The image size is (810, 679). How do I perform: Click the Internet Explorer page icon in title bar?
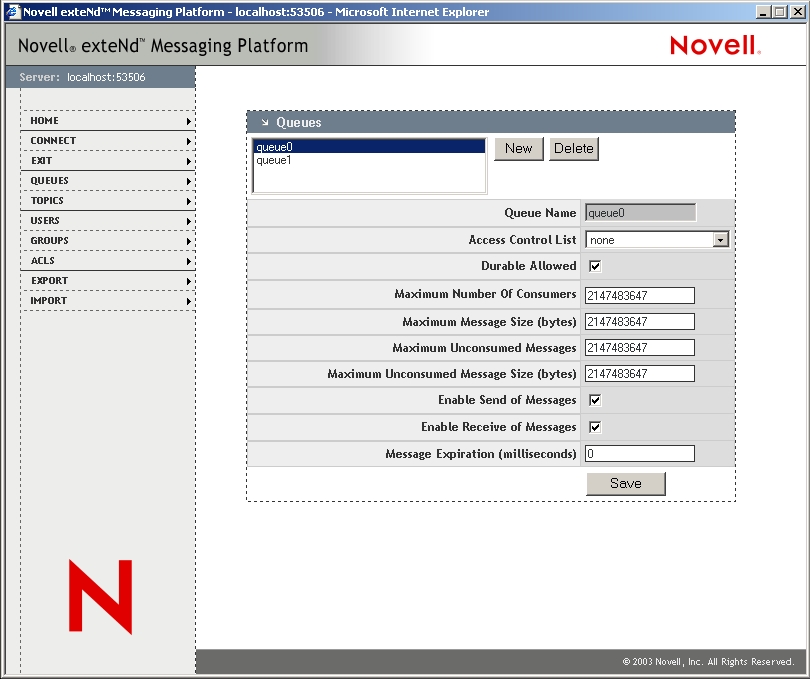click(13, 11)
